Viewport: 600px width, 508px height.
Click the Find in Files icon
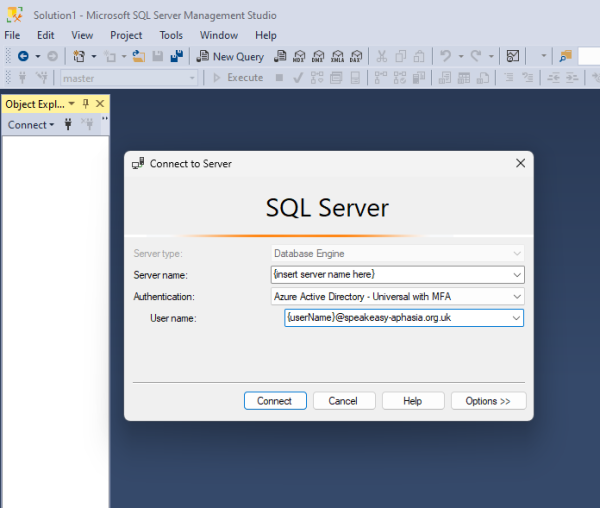tap(565, 57)
